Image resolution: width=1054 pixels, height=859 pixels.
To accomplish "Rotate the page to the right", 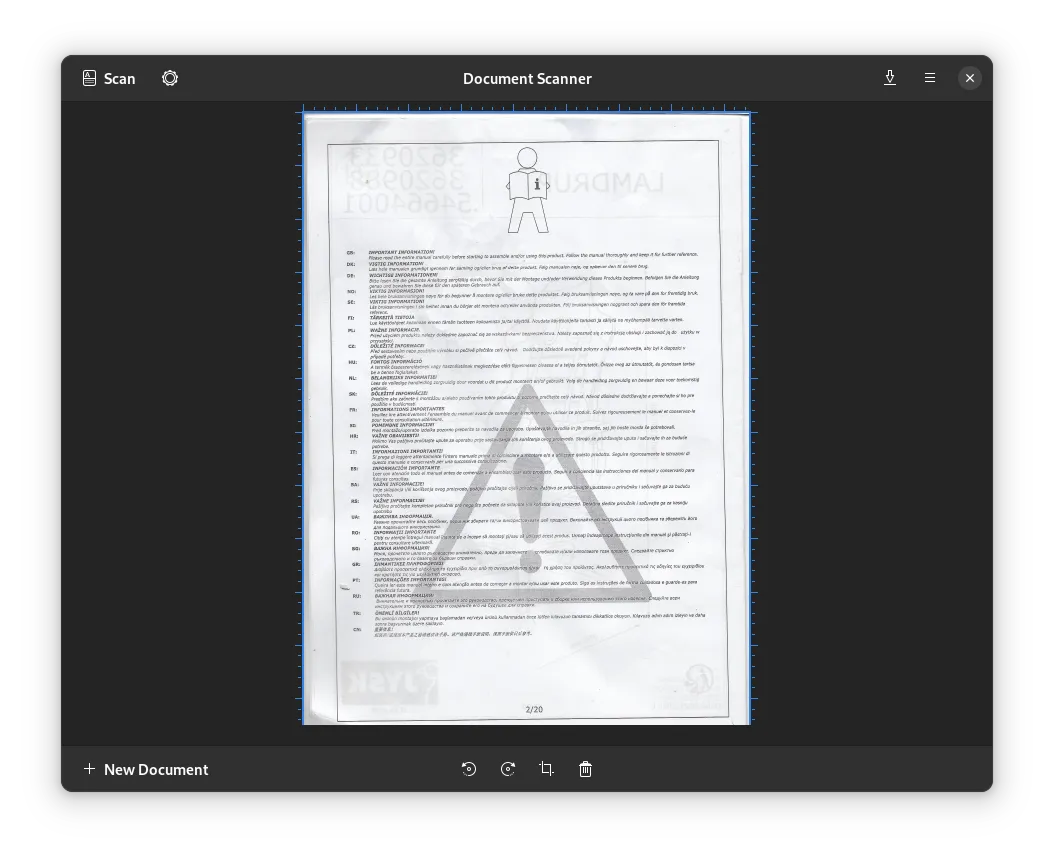I will 508,769.
